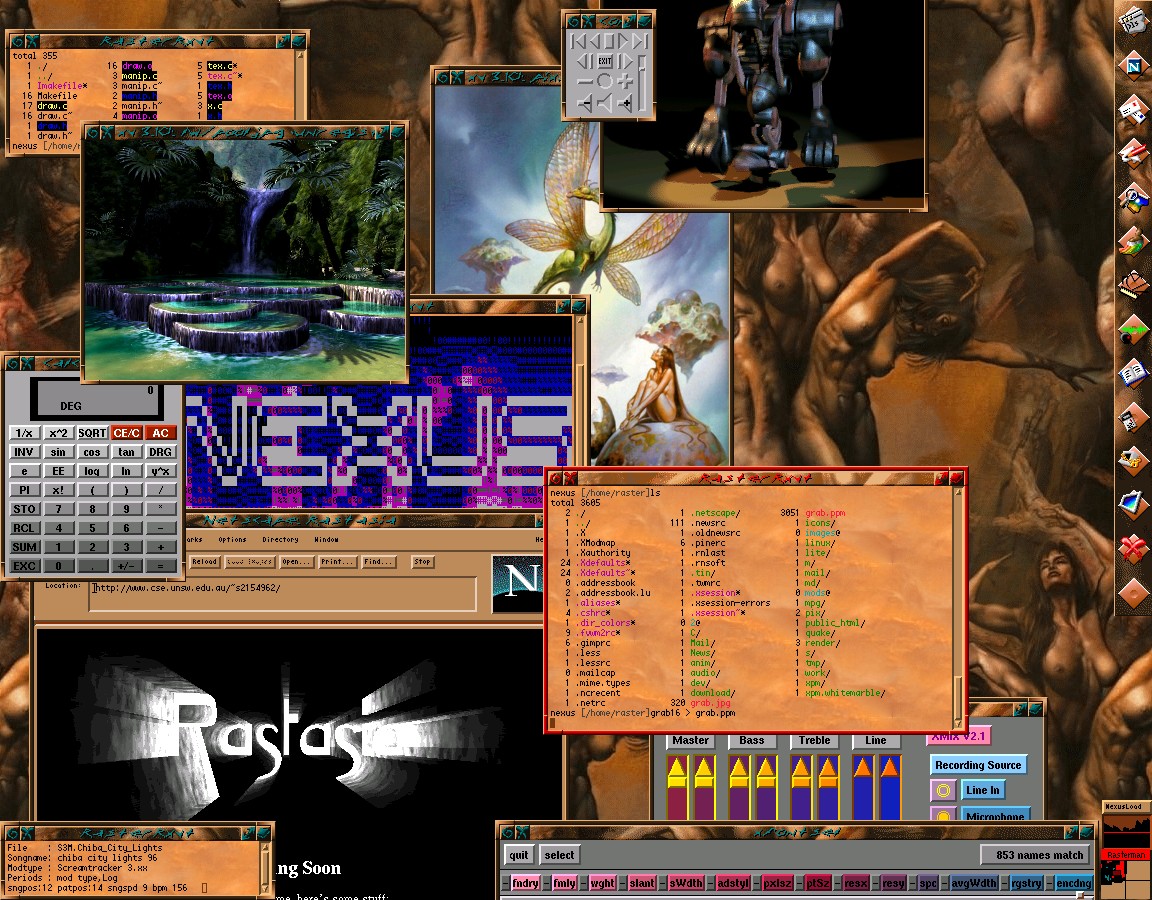
Task: Select the Line In recording source radio button
Action: point(943,791)
